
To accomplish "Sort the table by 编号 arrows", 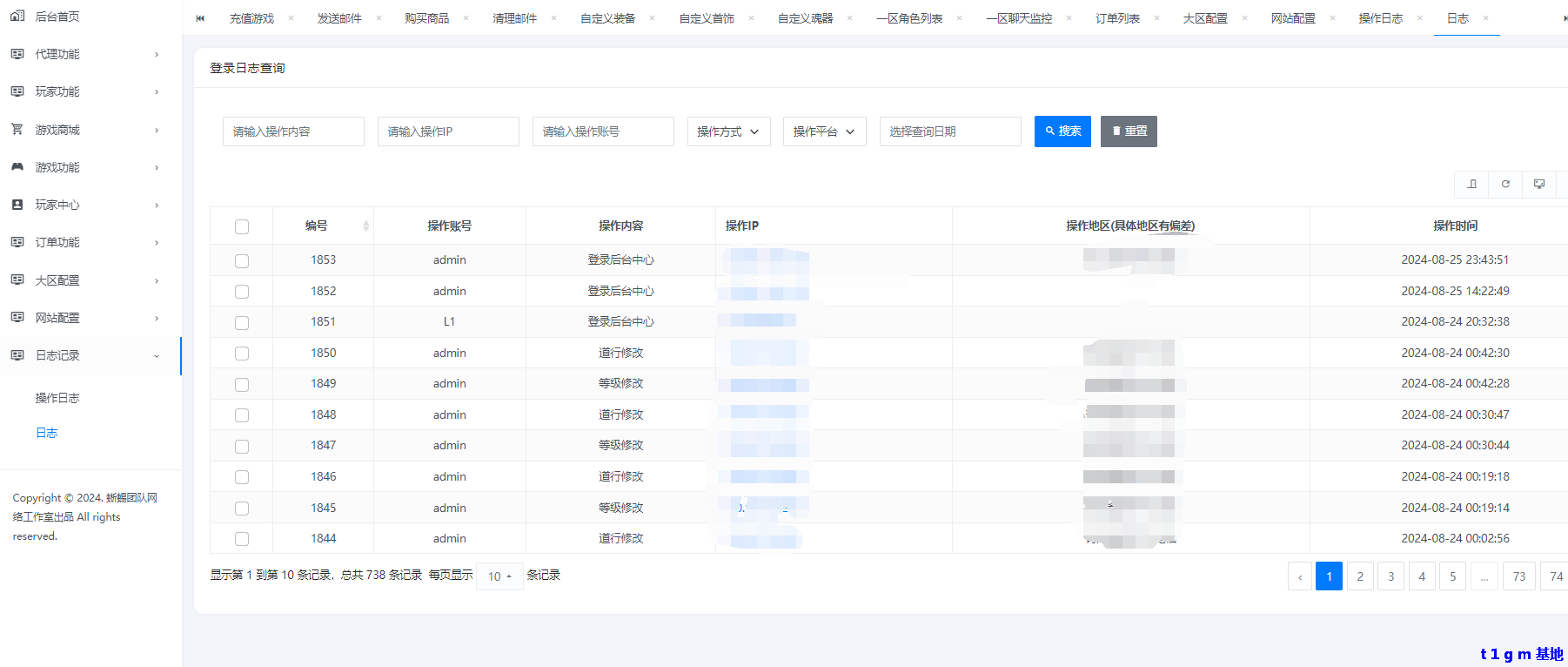I will [x=366, y=226].
